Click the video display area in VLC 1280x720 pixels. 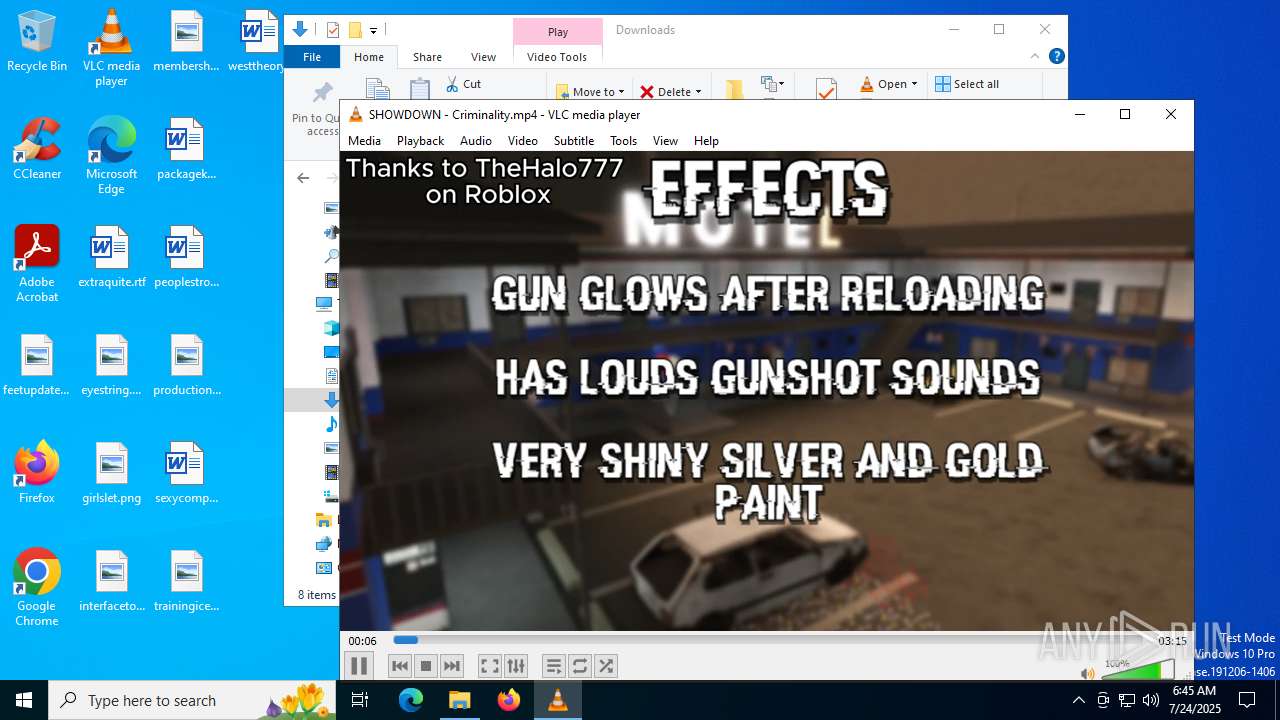(767, 391)
